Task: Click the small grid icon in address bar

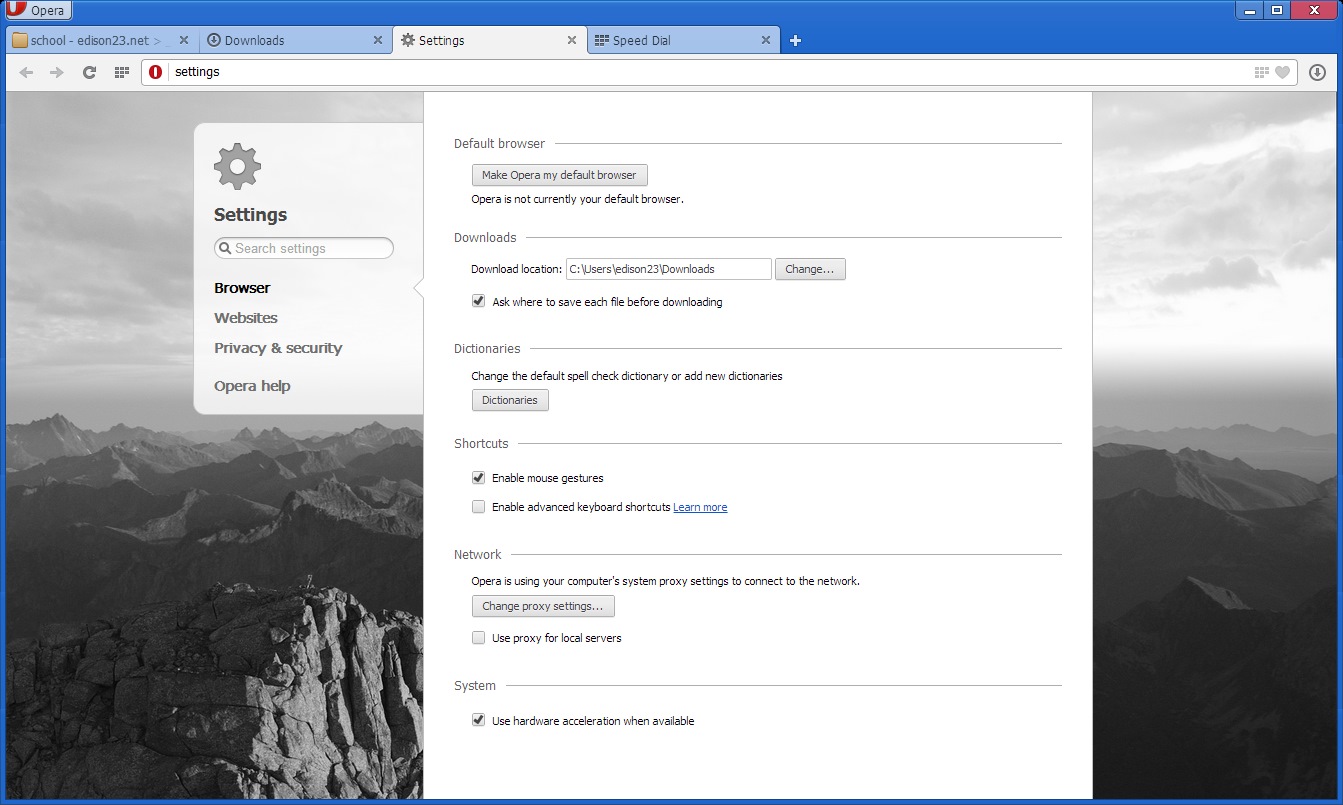Action: coord(1262,72)
